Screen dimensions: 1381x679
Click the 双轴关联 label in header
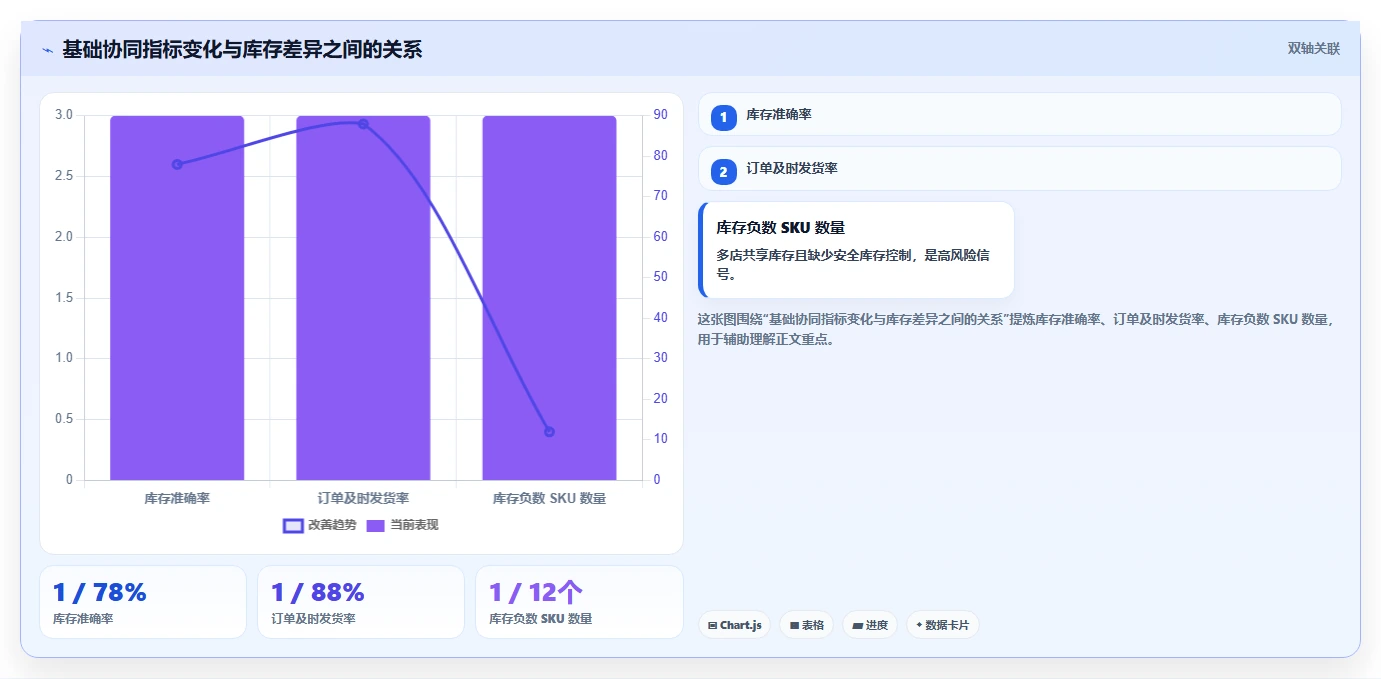click(1313, 48)
